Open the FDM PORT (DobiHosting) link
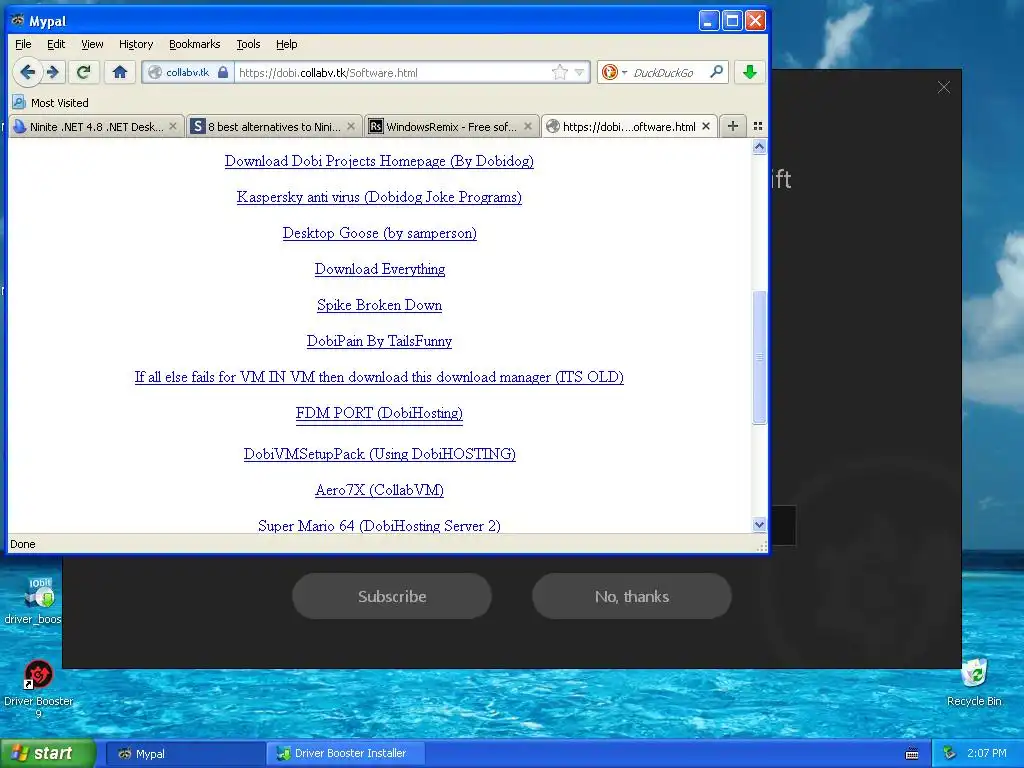The height and width of the screenshot is (768, 1024). point(379,413)
